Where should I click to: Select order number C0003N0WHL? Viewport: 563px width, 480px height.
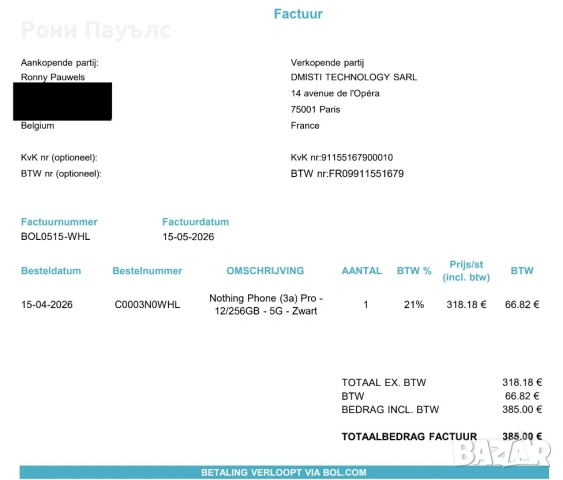147,304
